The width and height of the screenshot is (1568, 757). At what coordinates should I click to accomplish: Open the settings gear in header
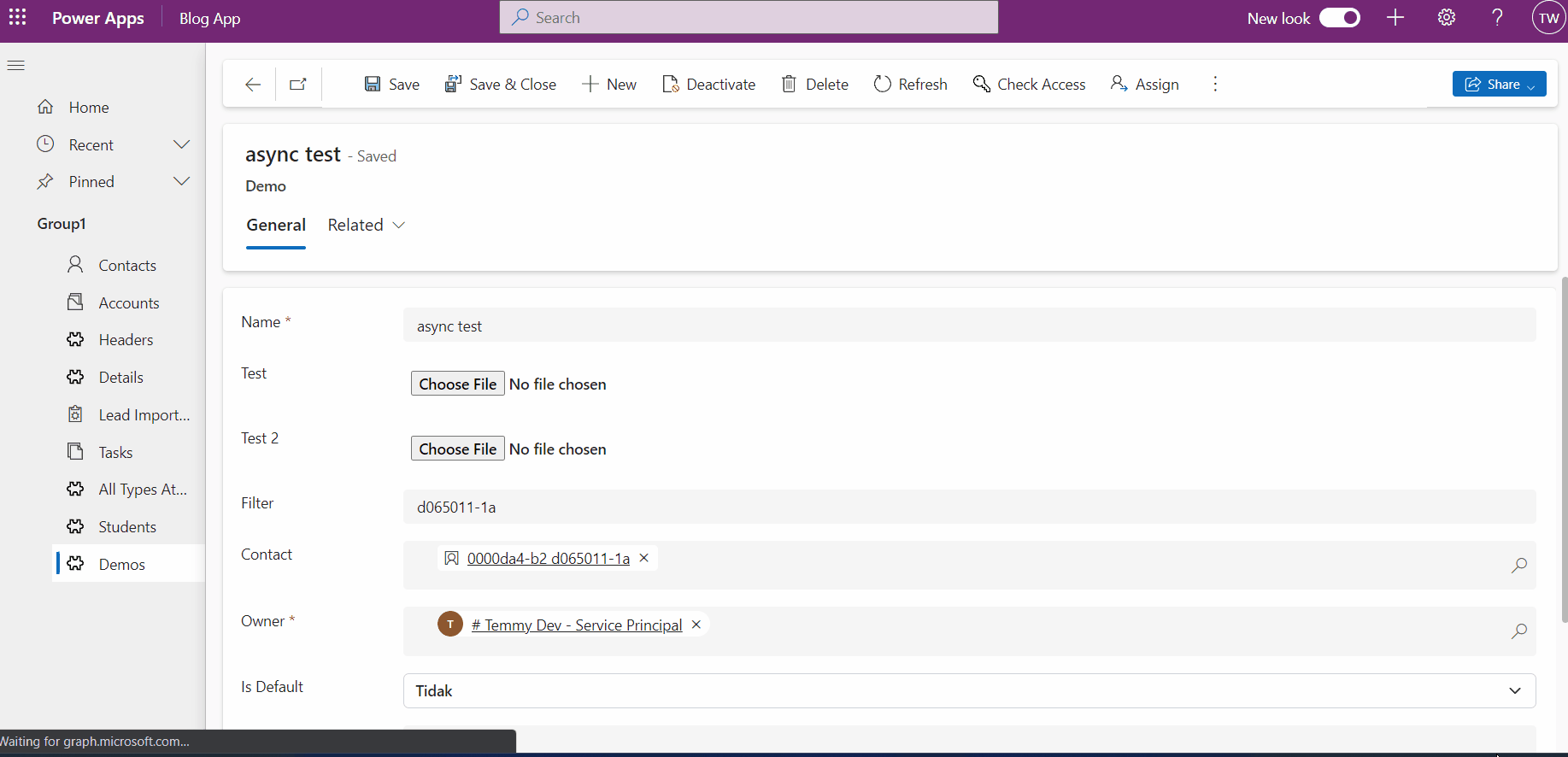tap(1446, 17)
